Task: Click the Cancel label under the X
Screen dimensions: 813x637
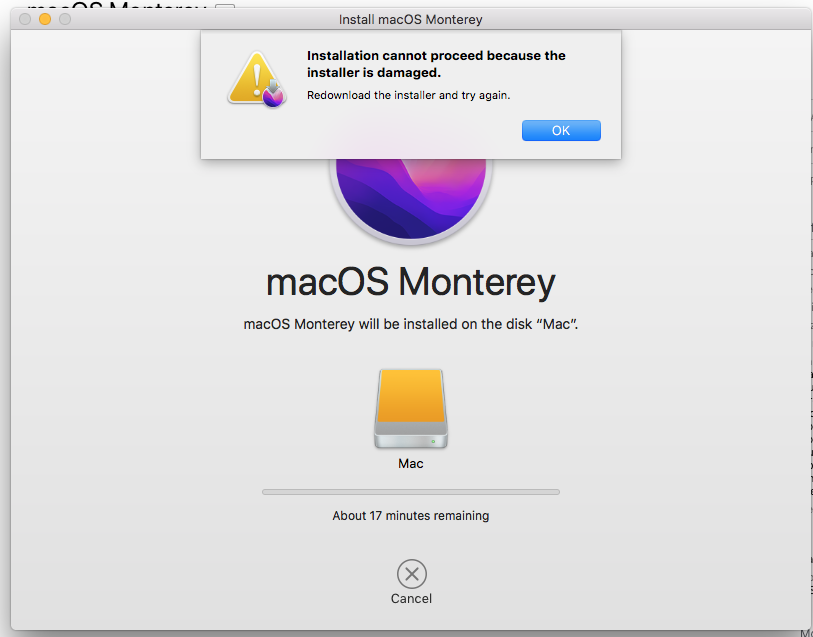Action: 411,599
